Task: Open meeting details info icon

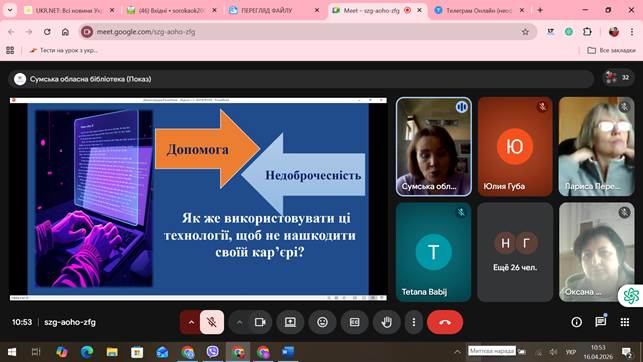Action: coord(577,322)
